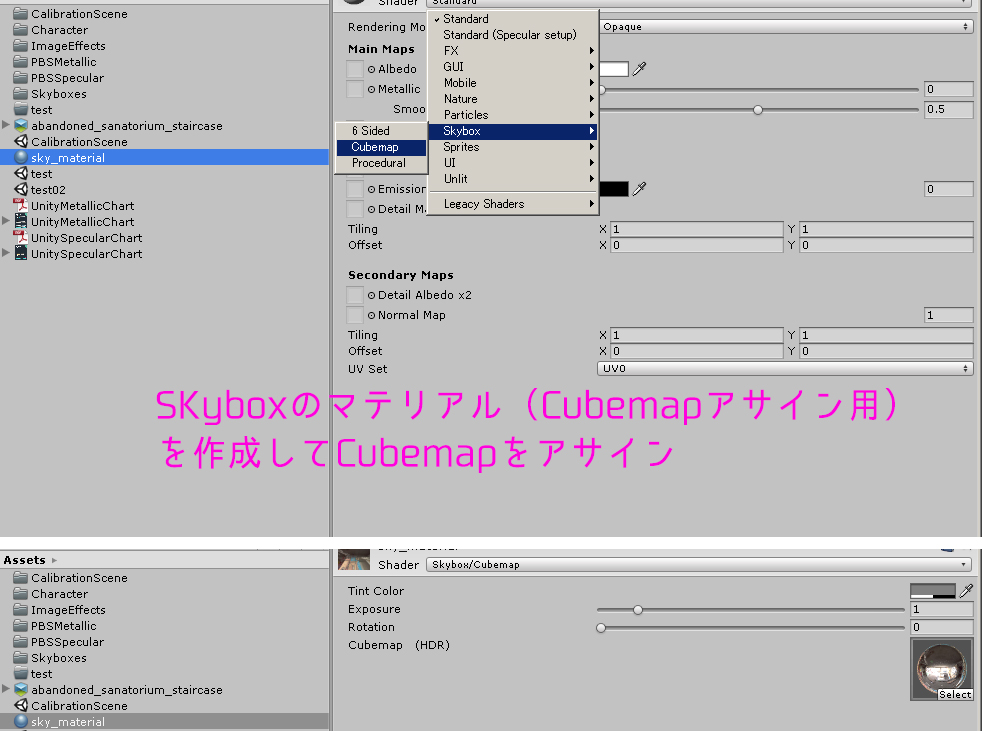Open the Particles shader submenu
The width and height of the screenshot is (982, 731).
[x=514, y=115]
